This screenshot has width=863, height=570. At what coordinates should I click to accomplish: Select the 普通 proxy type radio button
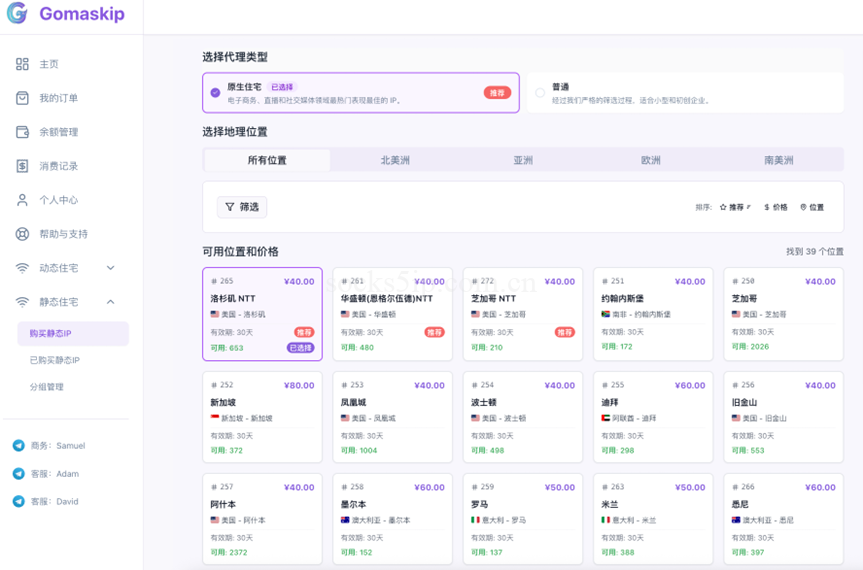[540, 93]
